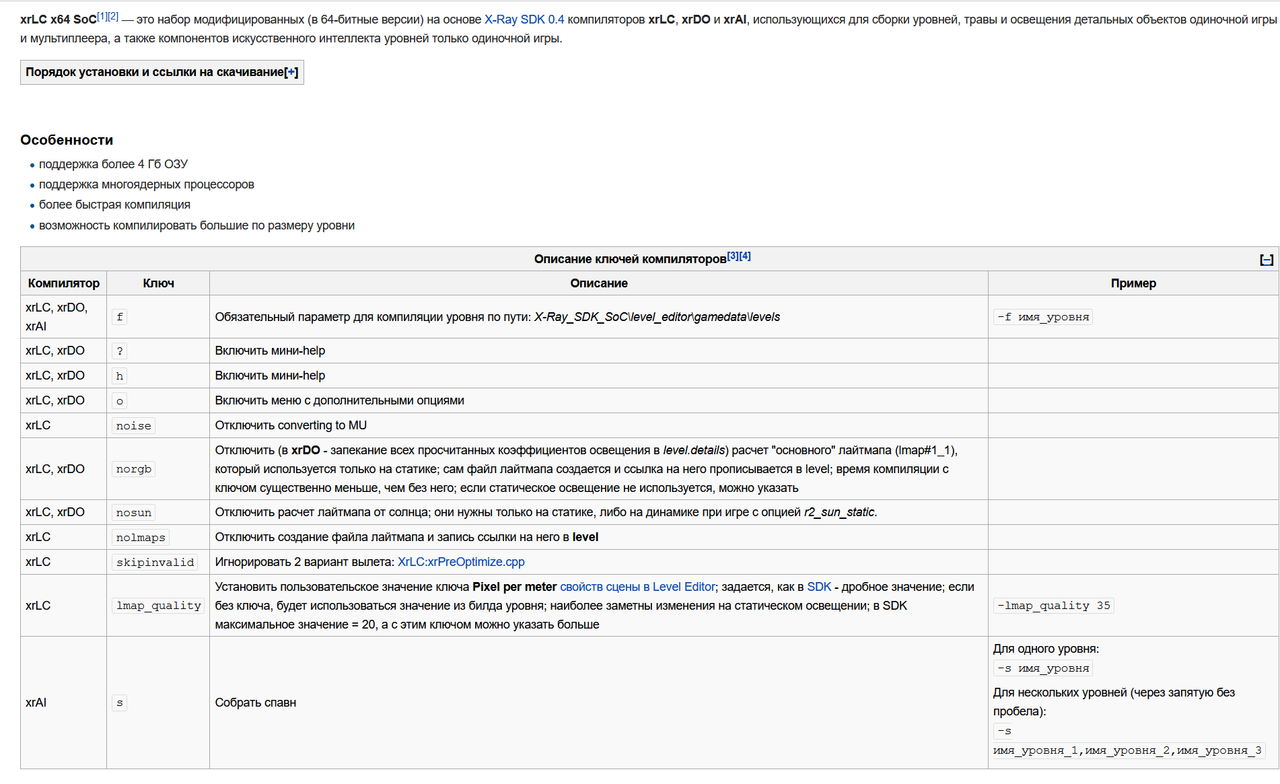Viewport: 1280px width, 784px height.
Task: Select the 'norgb' key cell
Action: [158, 469]
